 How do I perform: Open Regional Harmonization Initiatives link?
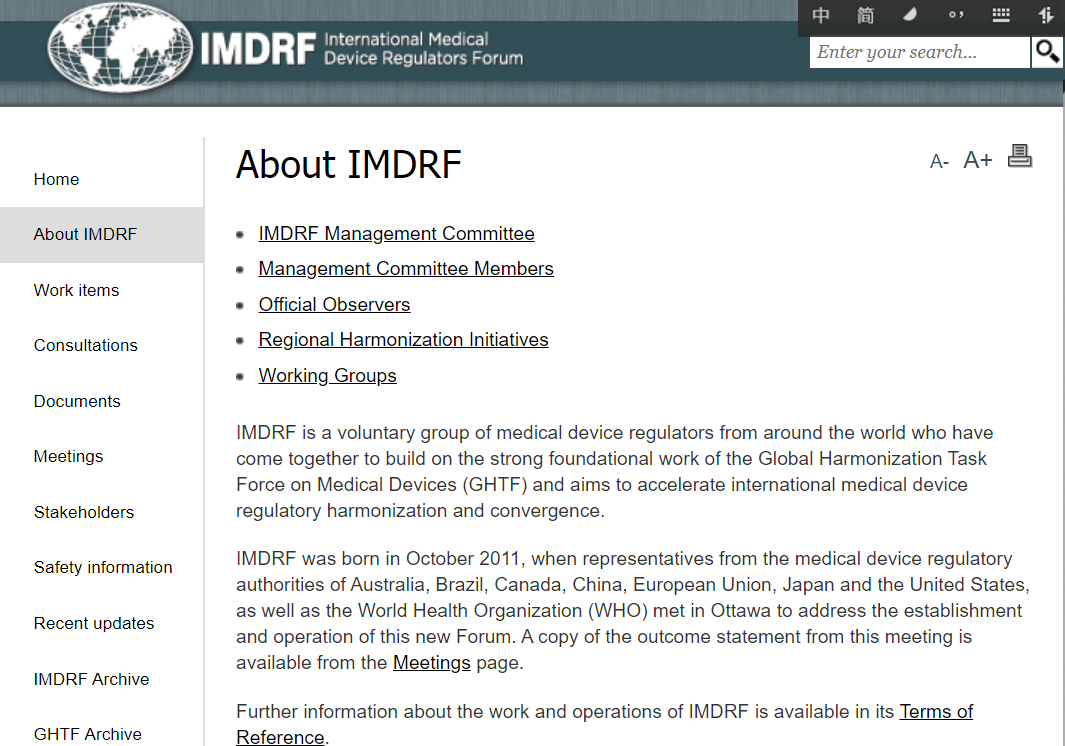(403, 340)
